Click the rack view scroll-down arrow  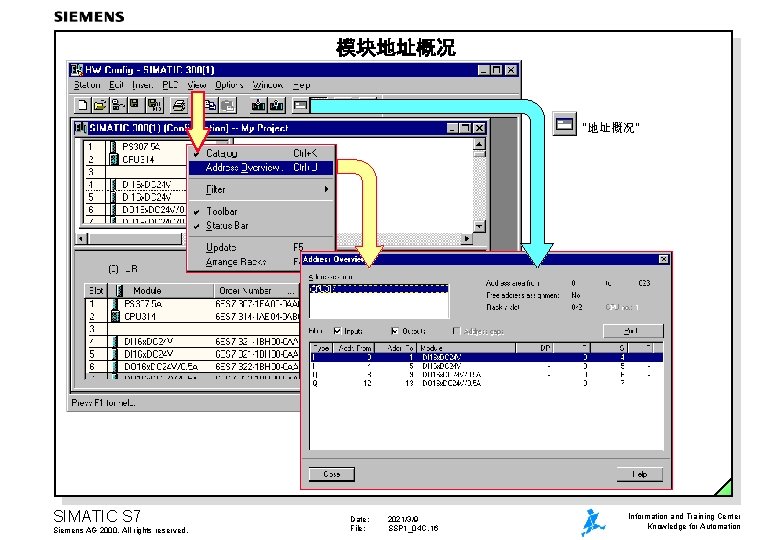click(479, 226)
